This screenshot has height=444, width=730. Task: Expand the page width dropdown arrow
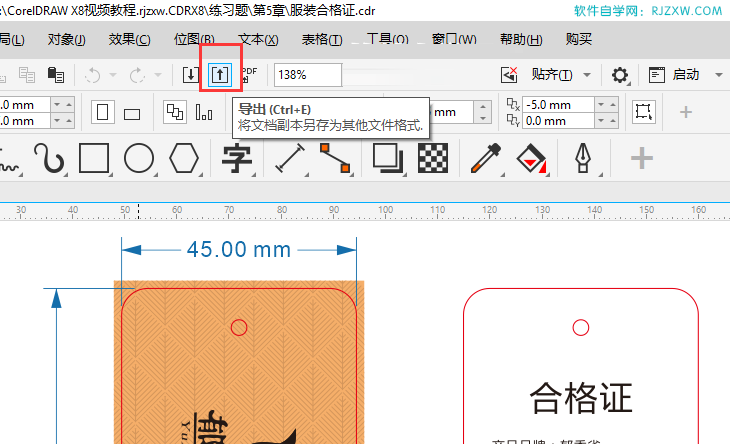[x=57, y=105]
